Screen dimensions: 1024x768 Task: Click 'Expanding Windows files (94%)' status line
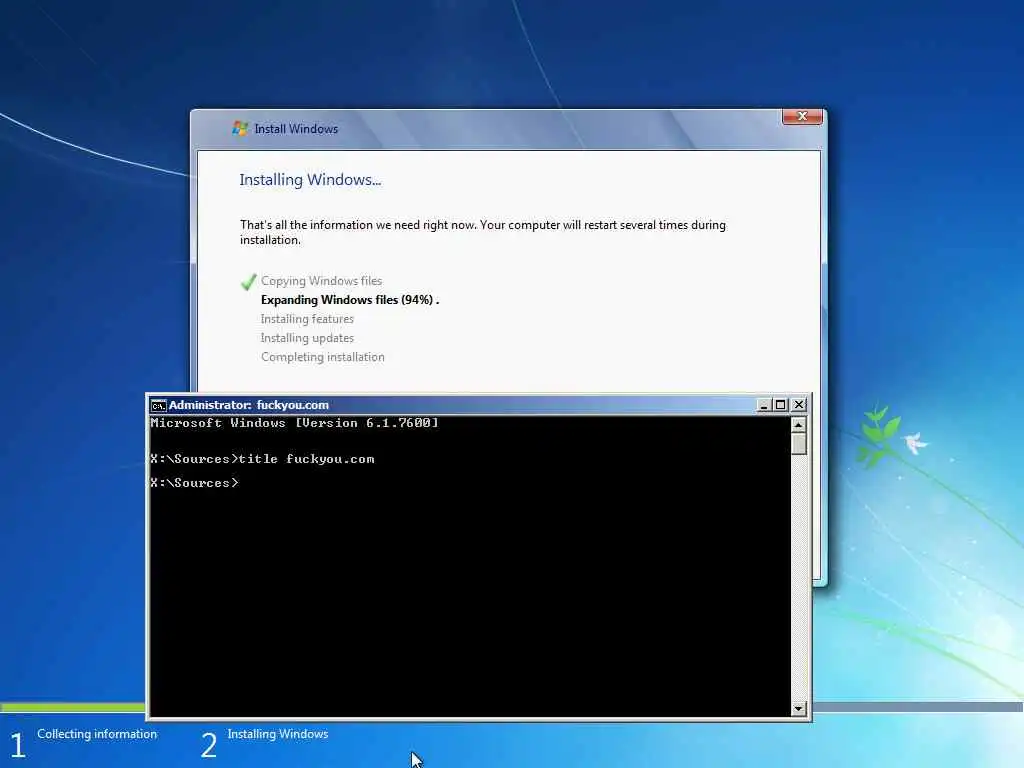click(x=350, y=300)
